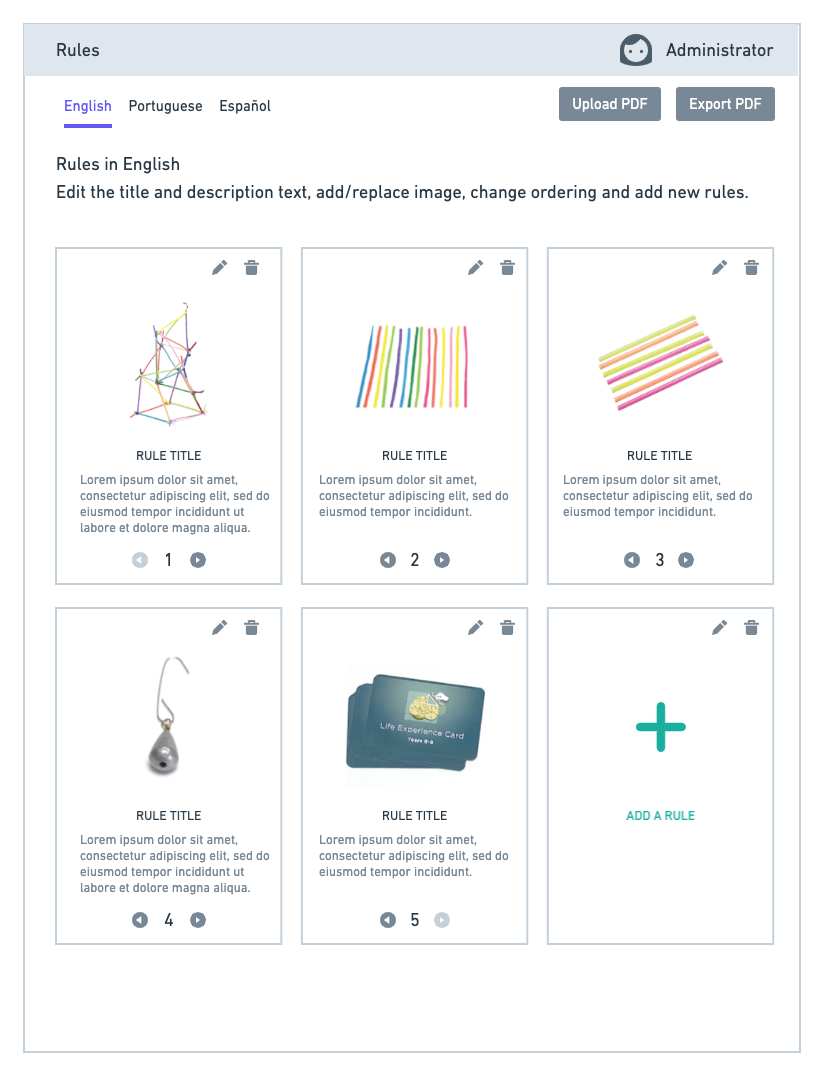Click the Upload PDF button
The width and height of the screenshot is (824, 1076).
(x=610, y=104)
